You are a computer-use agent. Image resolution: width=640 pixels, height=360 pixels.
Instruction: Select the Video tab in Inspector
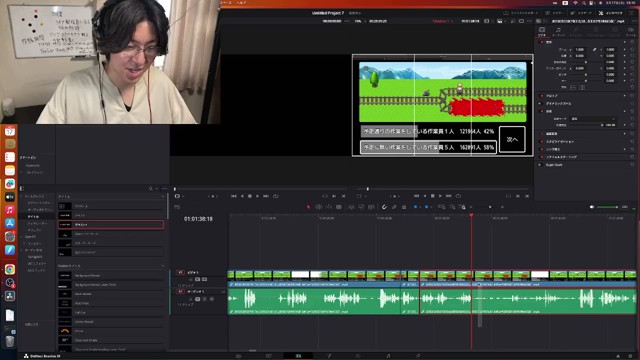click(x=542, y=31)
